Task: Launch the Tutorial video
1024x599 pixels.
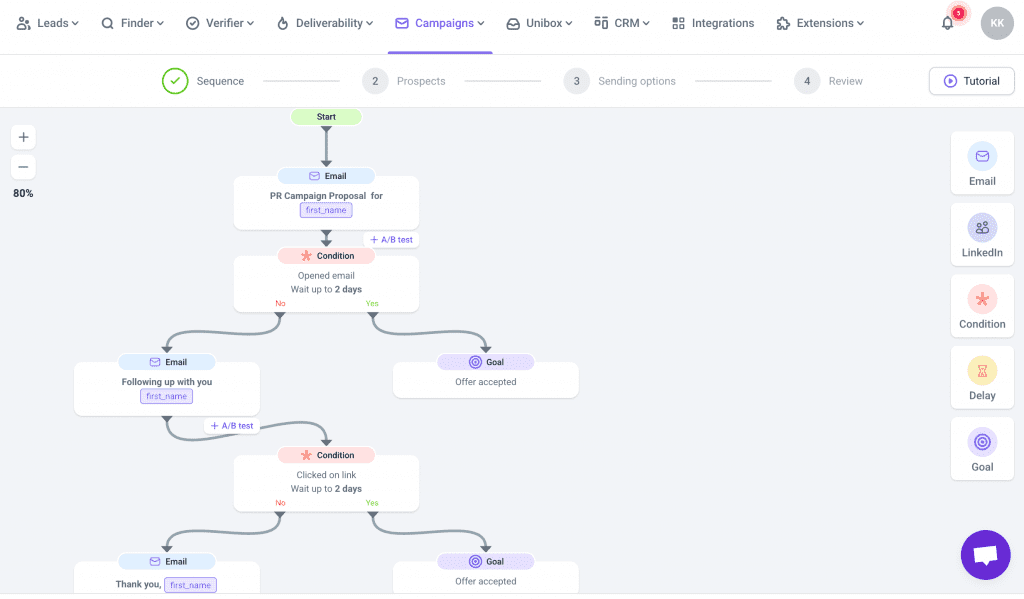Action: pyautogui.click(x=971, y=81)
